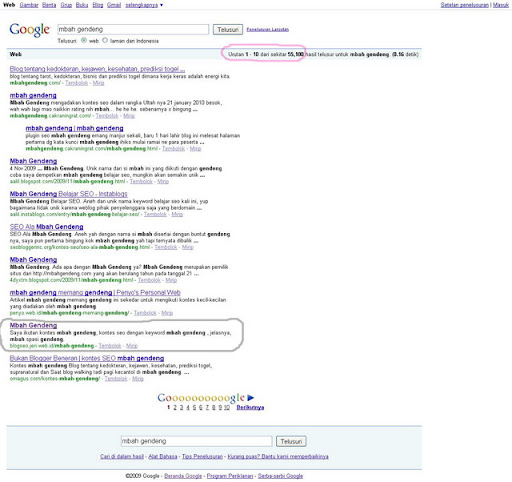Focus the bottom search input field
The width and height of the screenshot is (512, 482).
click(x=196, y=441)
